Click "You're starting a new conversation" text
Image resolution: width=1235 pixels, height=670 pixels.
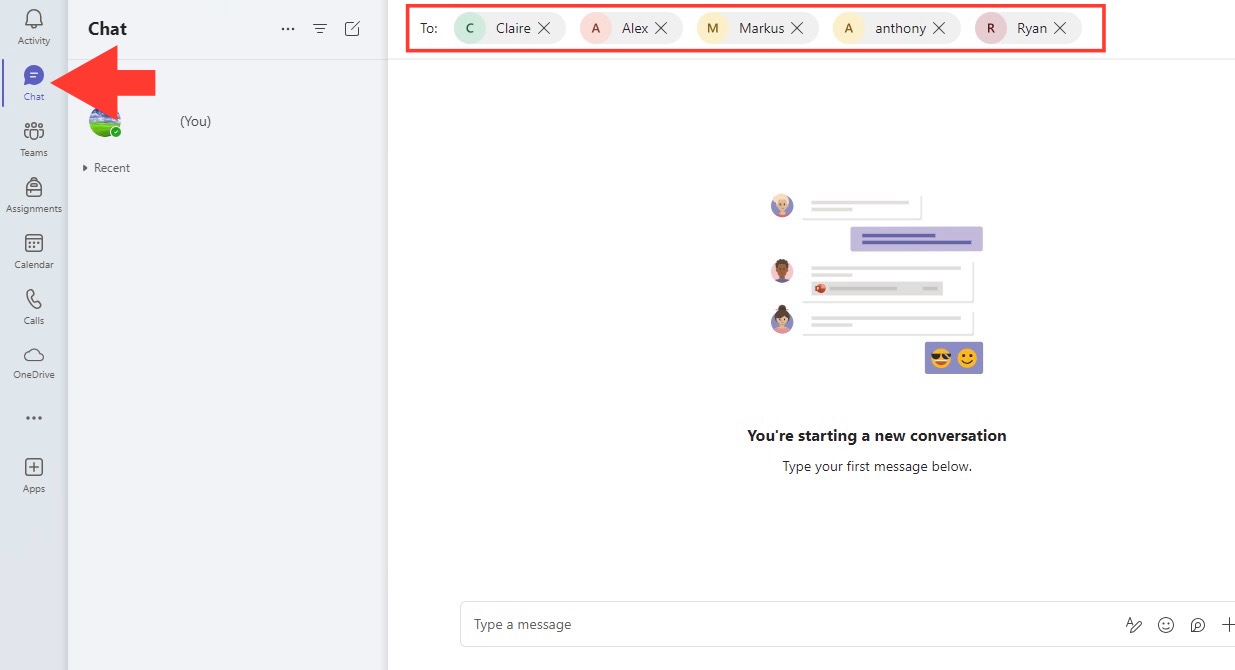(877, 436)
